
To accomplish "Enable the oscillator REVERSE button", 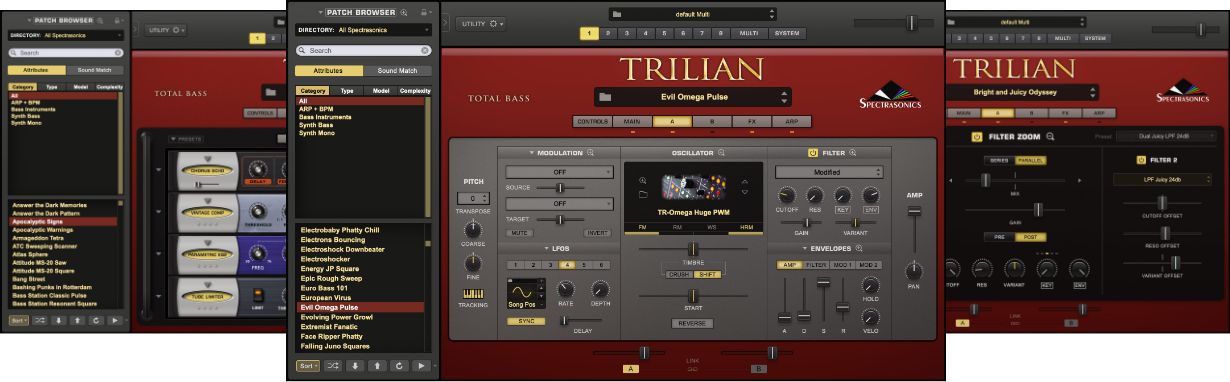I will click(x=692, y=323).
